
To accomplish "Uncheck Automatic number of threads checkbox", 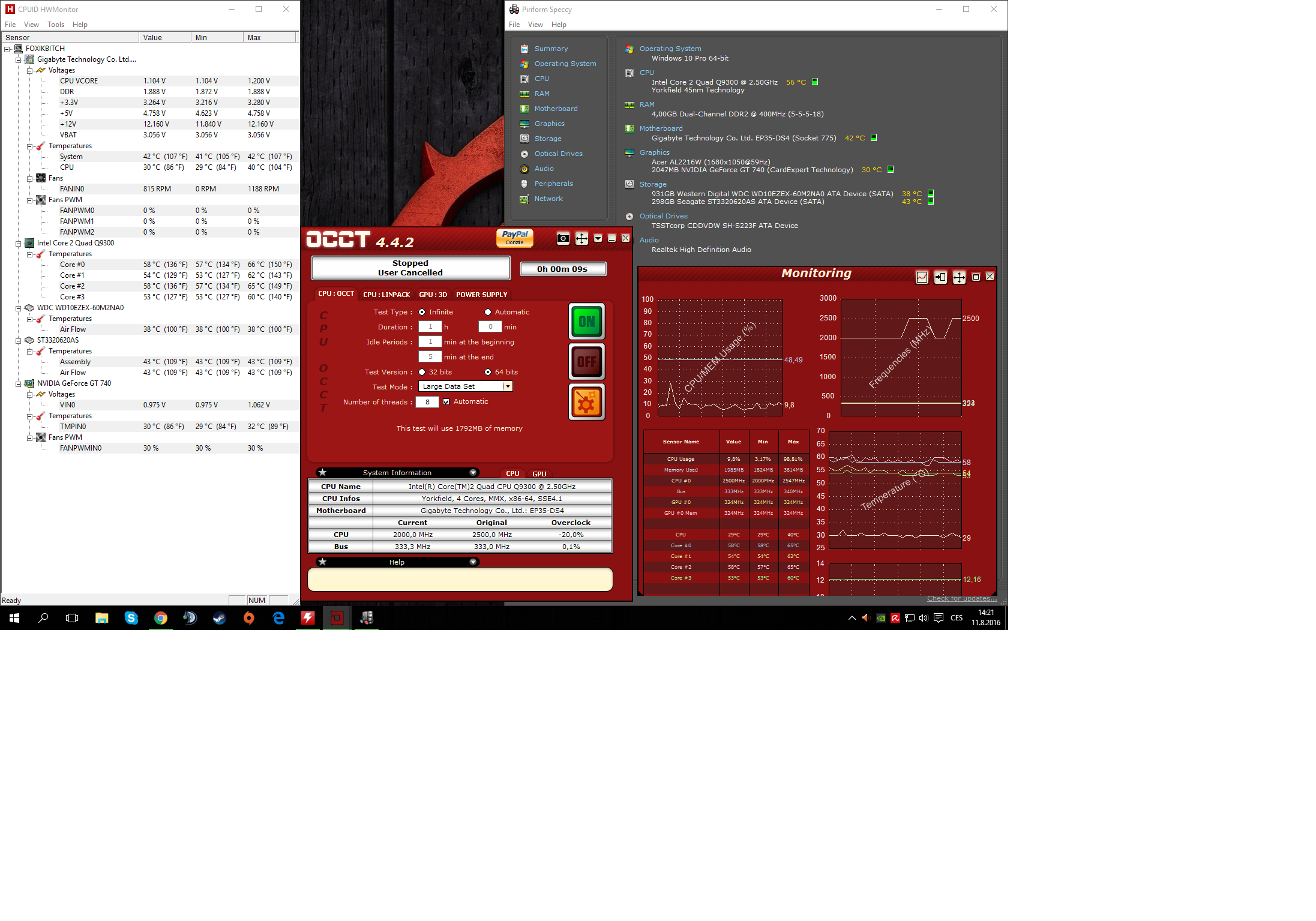I will click(446, 402).
